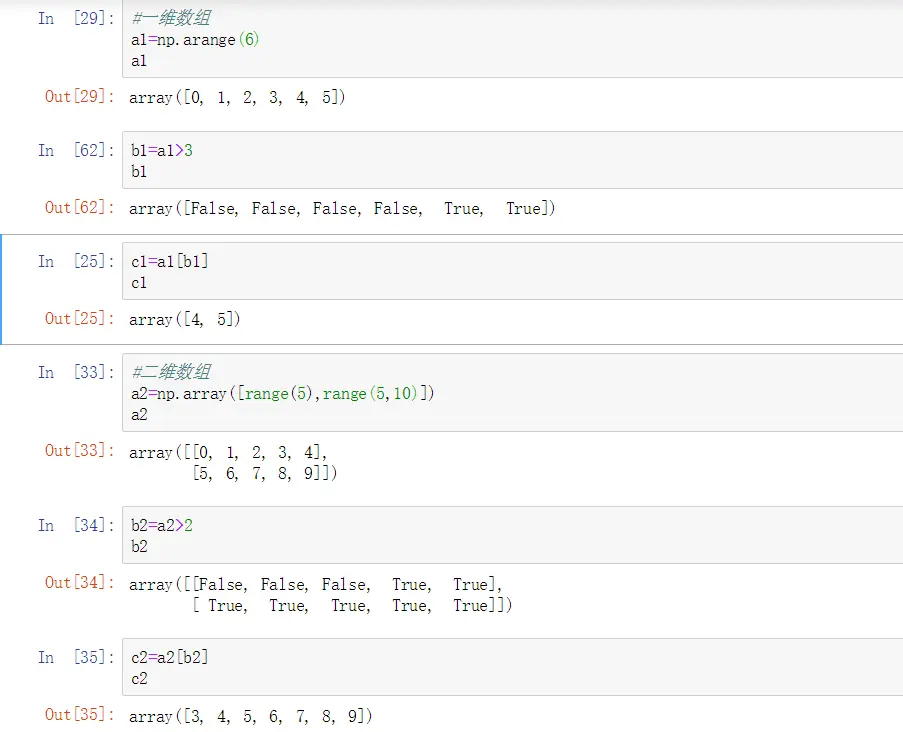The image size is (903, 732).
Task: Click the Out[62] output prompt
Action: pos(79,208)
